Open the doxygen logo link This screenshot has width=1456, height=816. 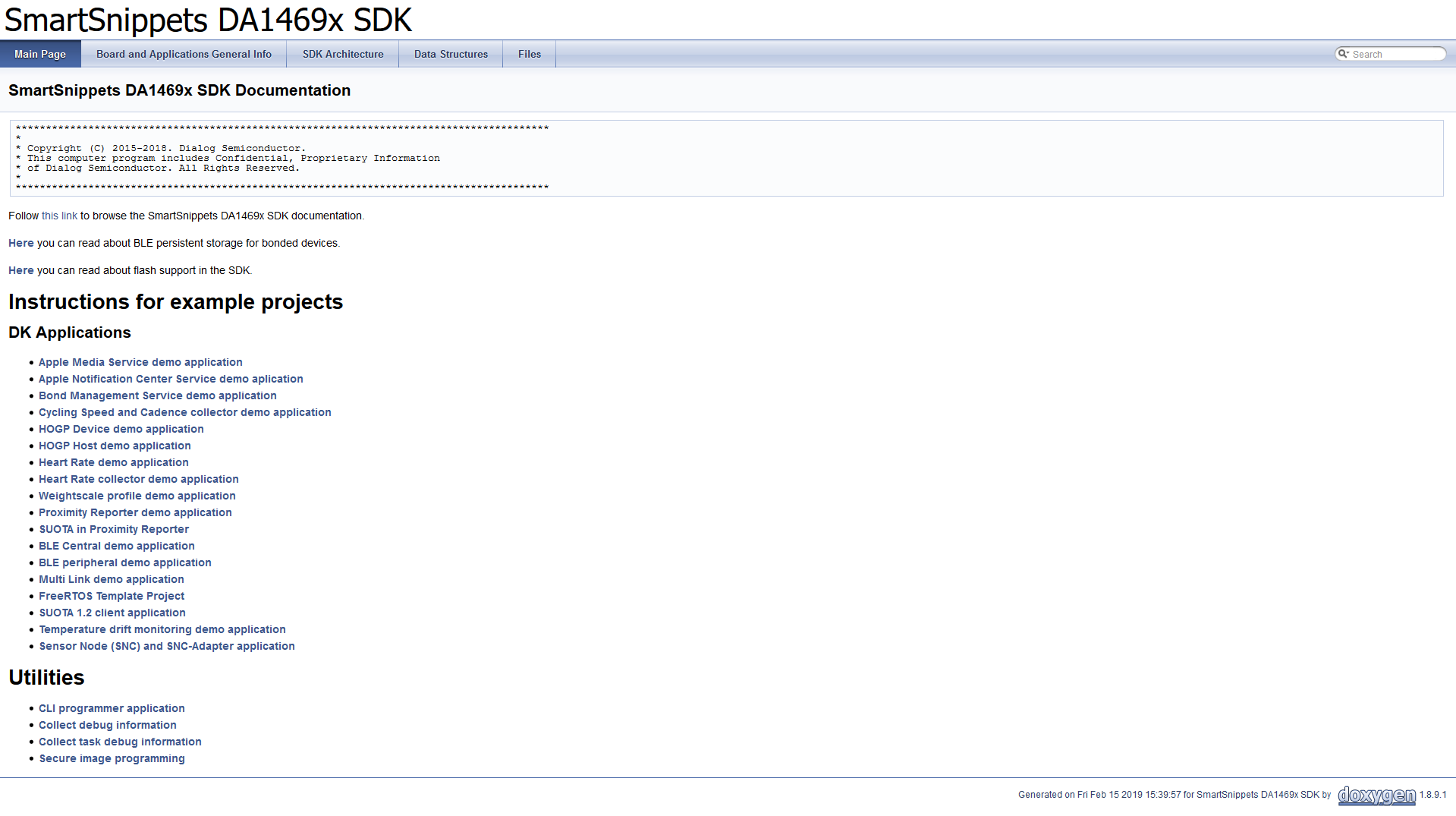(1376, 795)
